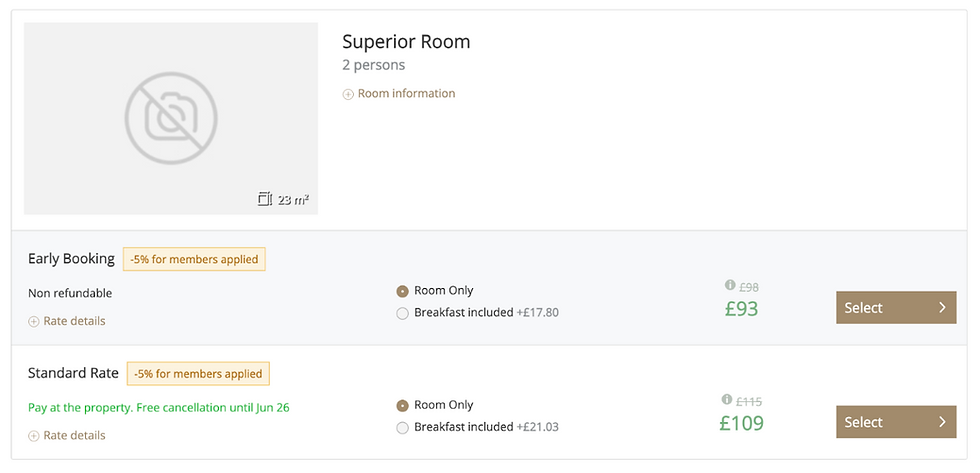Click the plus icon beside Room information
The image size is (980, 473).
(x=348, y=94)
